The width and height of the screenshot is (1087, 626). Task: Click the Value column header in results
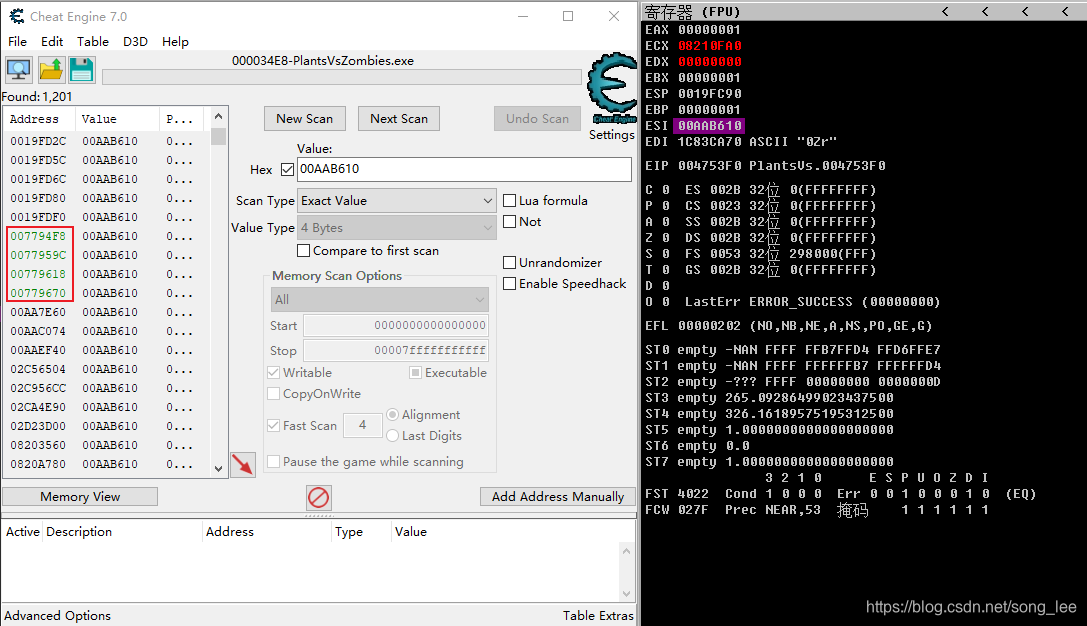[99, 119]
